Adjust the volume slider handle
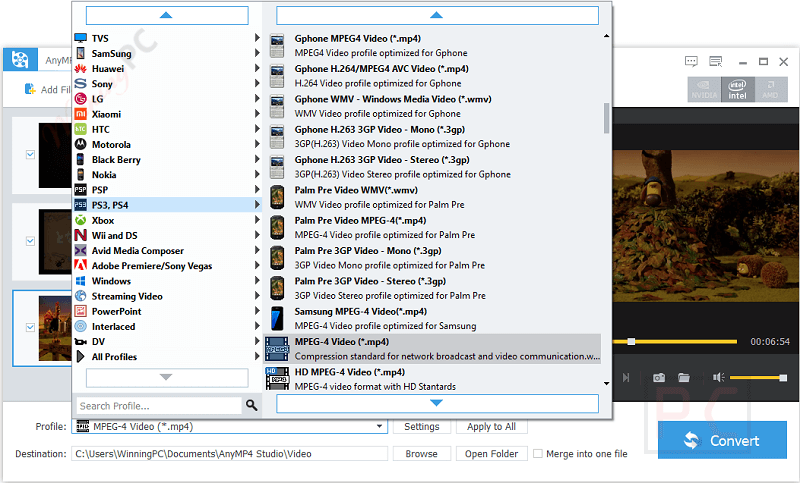The width and height of the screenshot is (800, 483). click(x=783, y=377)
